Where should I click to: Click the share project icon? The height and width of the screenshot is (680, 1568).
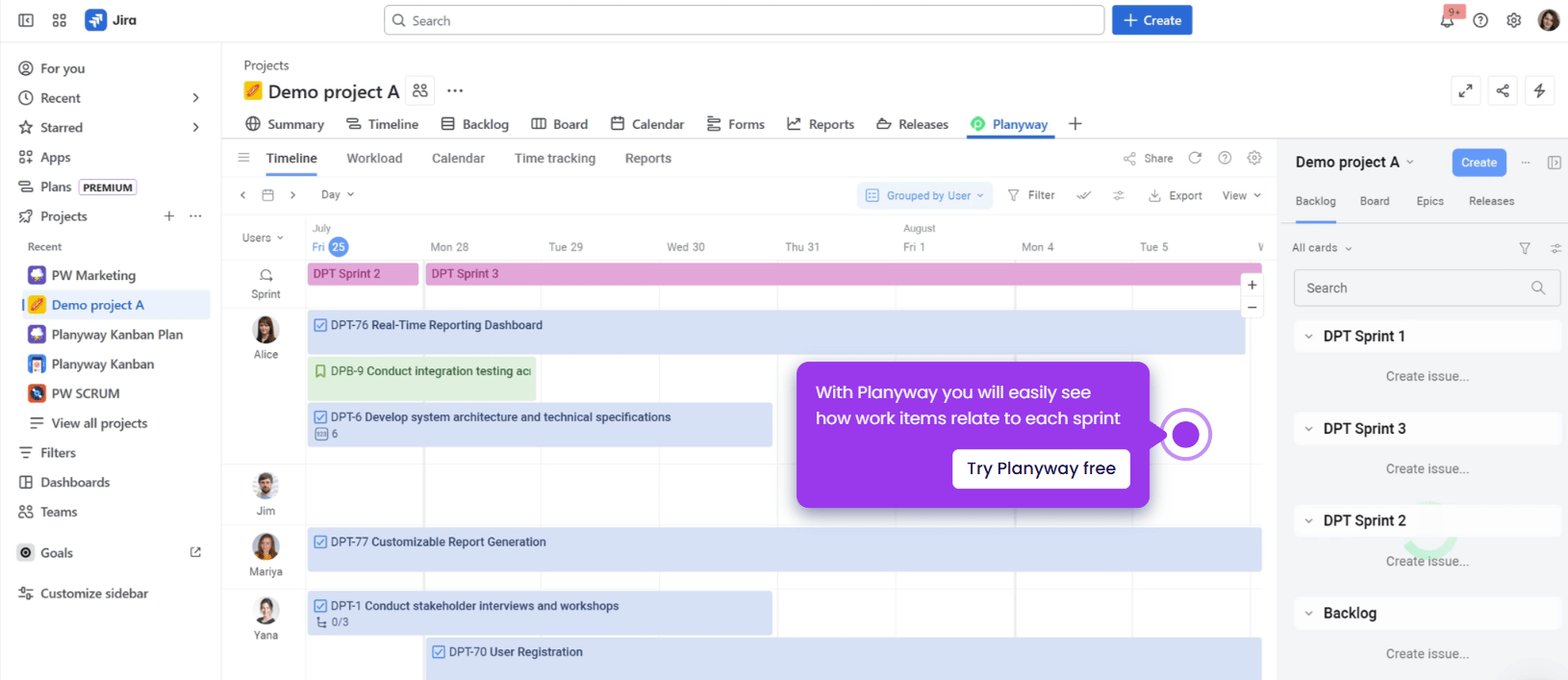click(1503, 90)
